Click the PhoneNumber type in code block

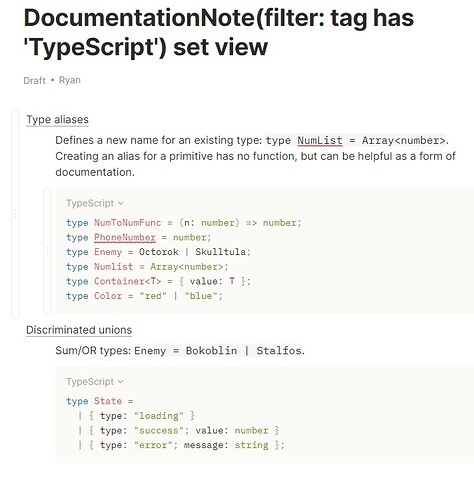click(125, 237)
